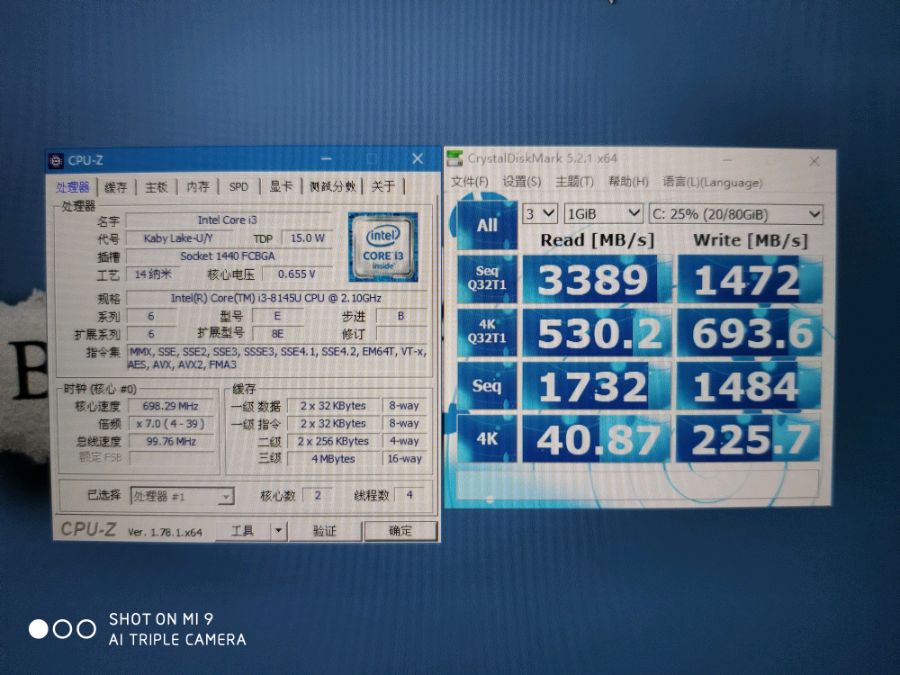The width and height of the screenshot is (900, 675).
Task: Open the 主题(T) menu in CrystalDiskMark
Action: tap(574, 181)
